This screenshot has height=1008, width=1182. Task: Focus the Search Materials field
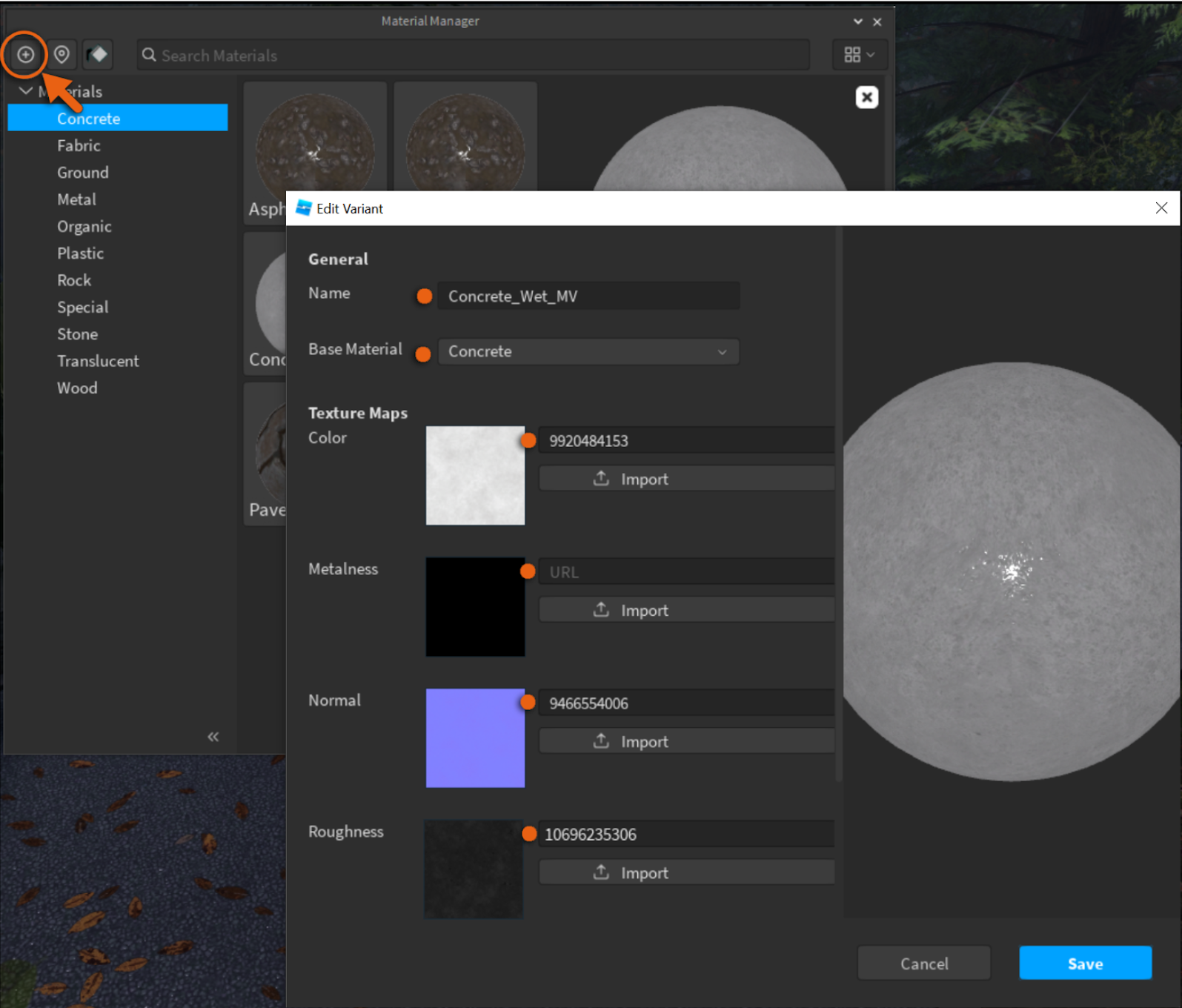click(x=474, y=56)
